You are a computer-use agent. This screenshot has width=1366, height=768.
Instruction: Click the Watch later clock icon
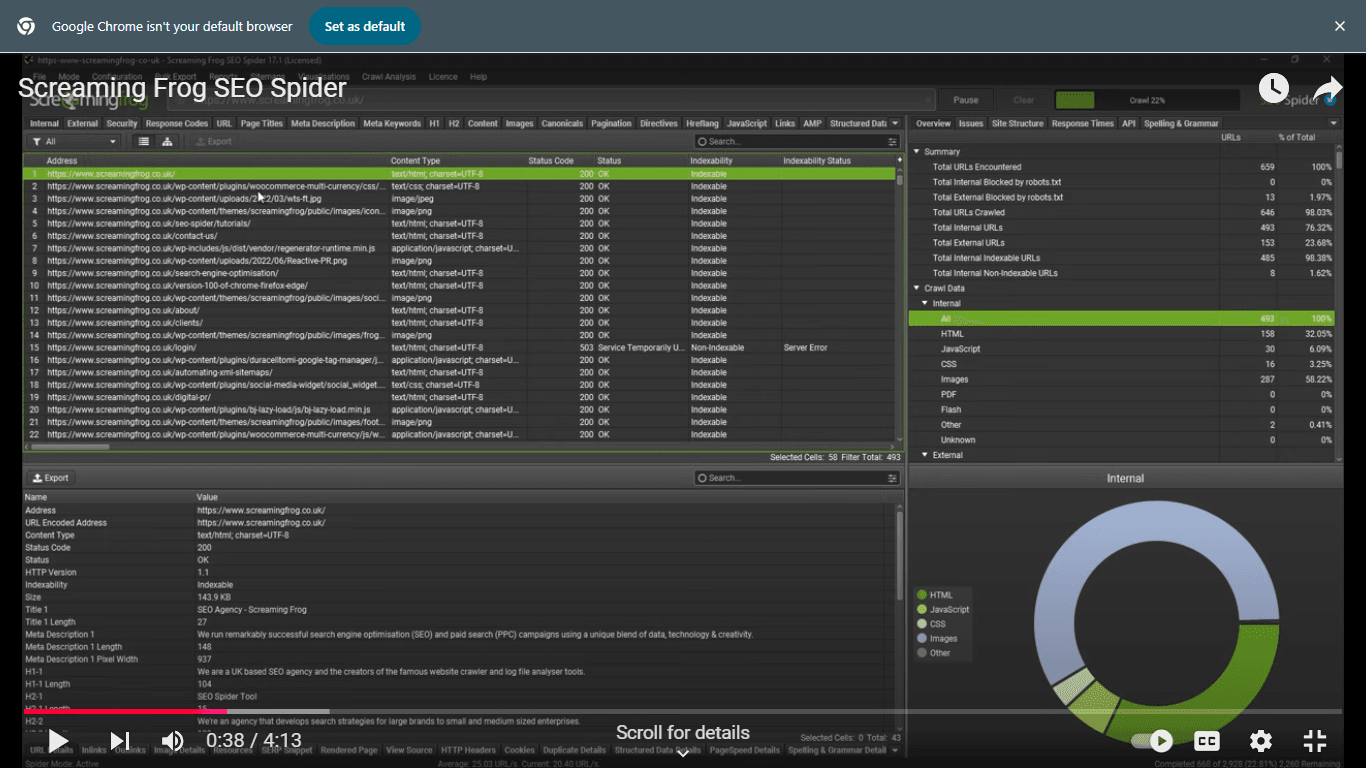coord(1273,88)
